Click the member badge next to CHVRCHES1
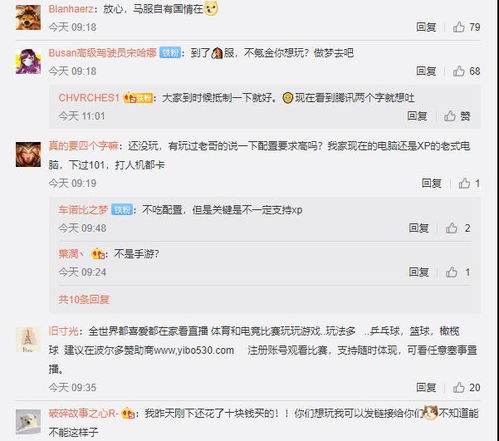Screen dimensions: 499x441 (x=138, y=98)
